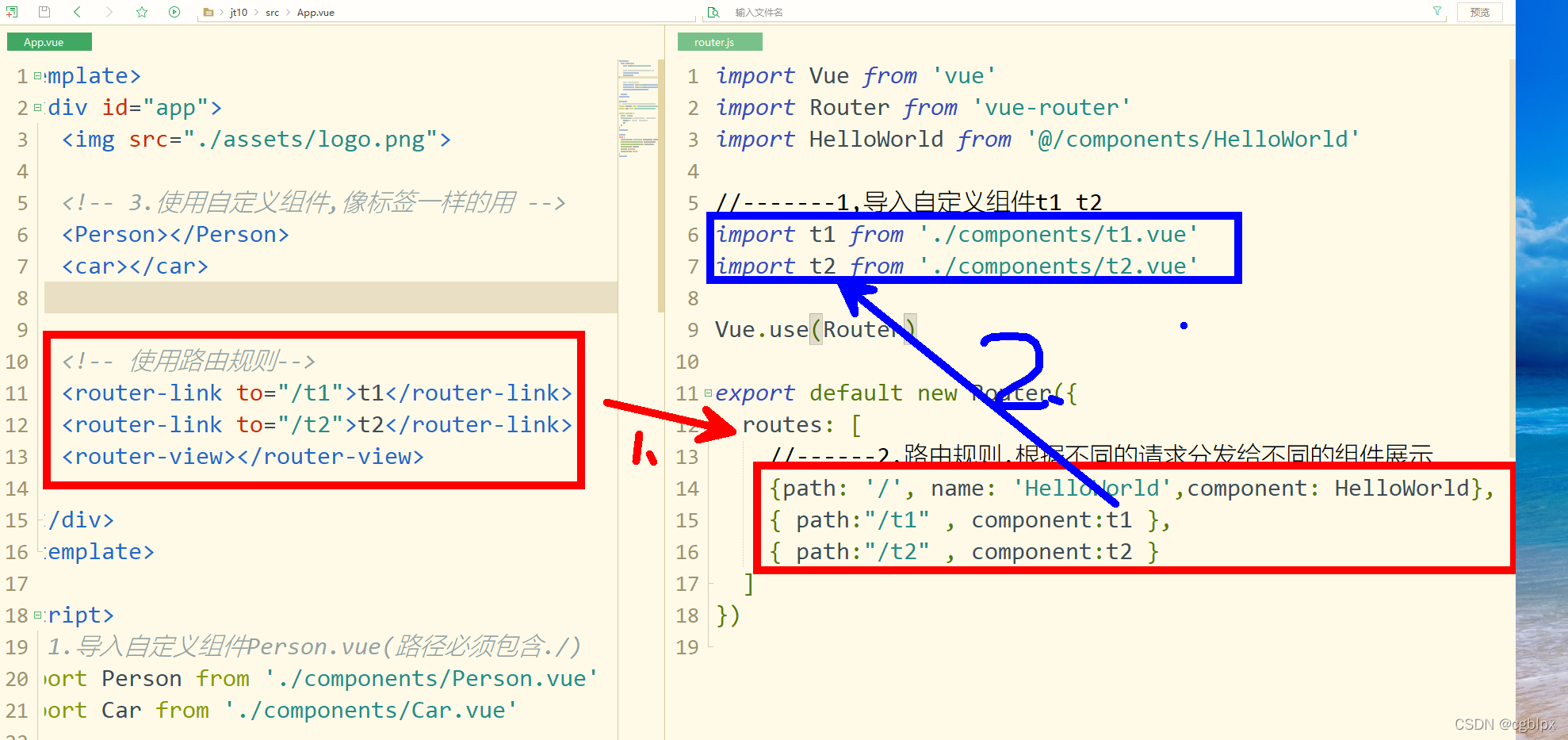
Task: Click the <Person></Person> tag line
Action: 175,235
